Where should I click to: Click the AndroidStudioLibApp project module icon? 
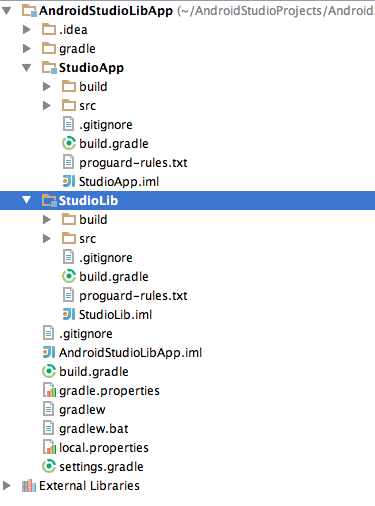coord(29,11)
